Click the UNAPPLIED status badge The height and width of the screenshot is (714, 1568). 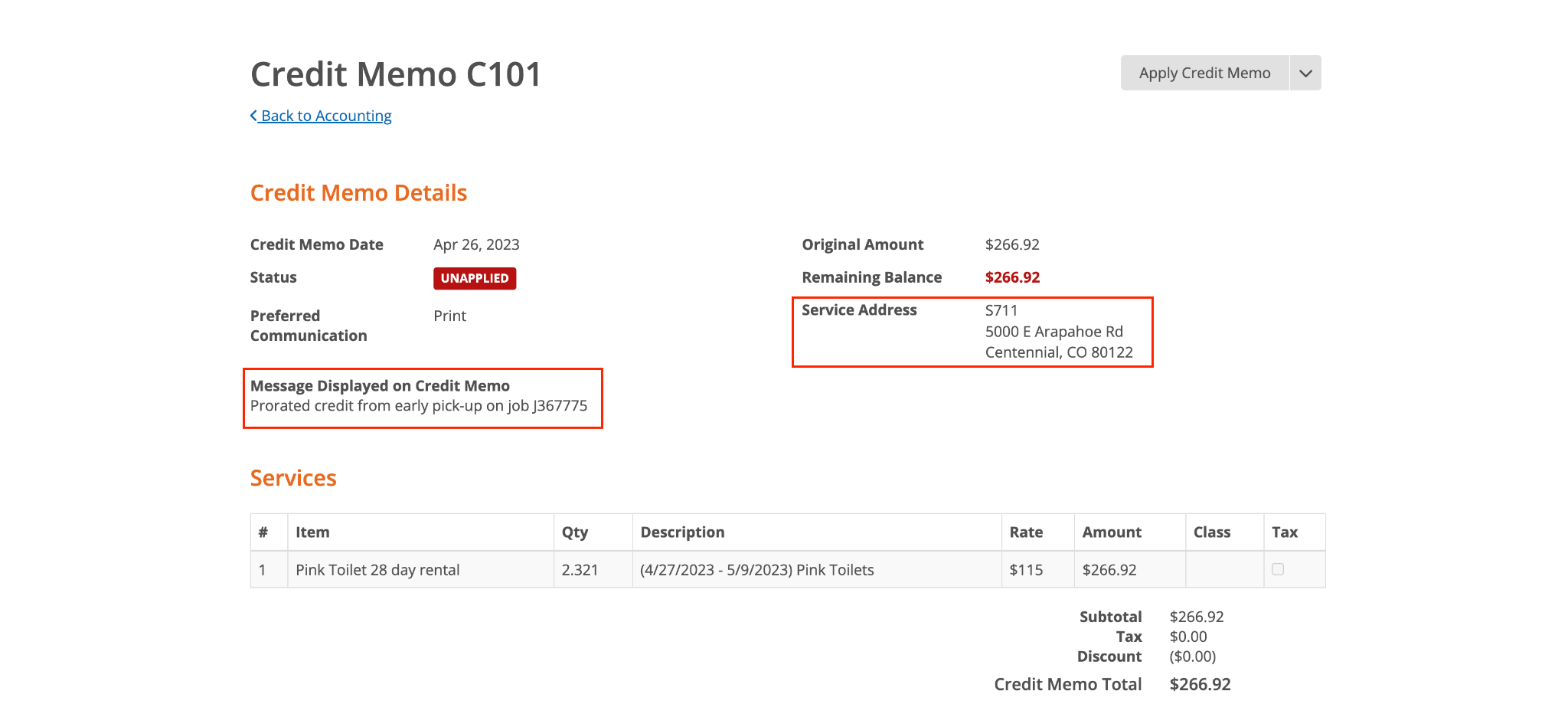(x=474, y=278)
